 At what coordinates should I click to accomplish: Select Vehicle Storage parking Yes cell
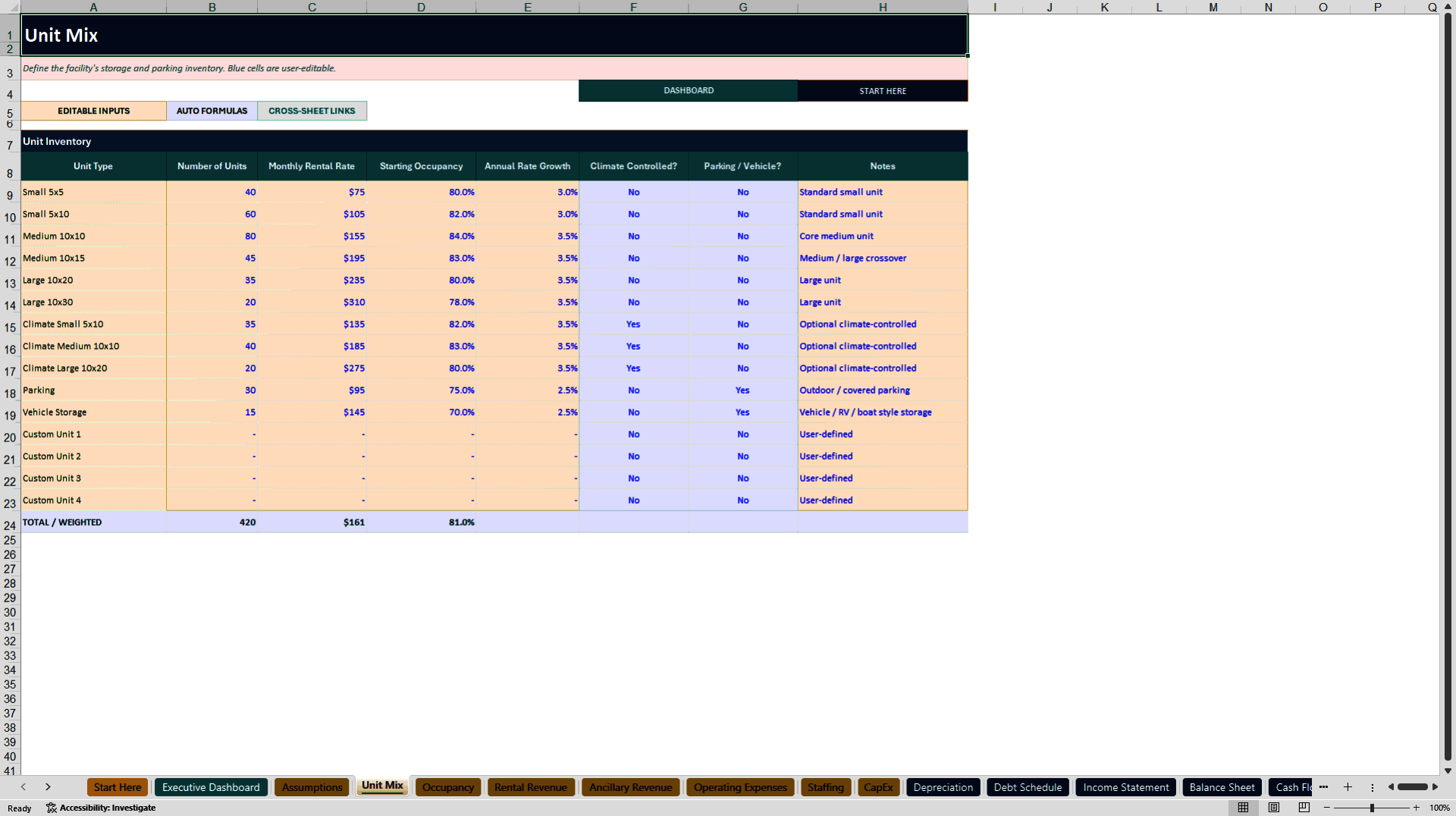pos(742,412)
